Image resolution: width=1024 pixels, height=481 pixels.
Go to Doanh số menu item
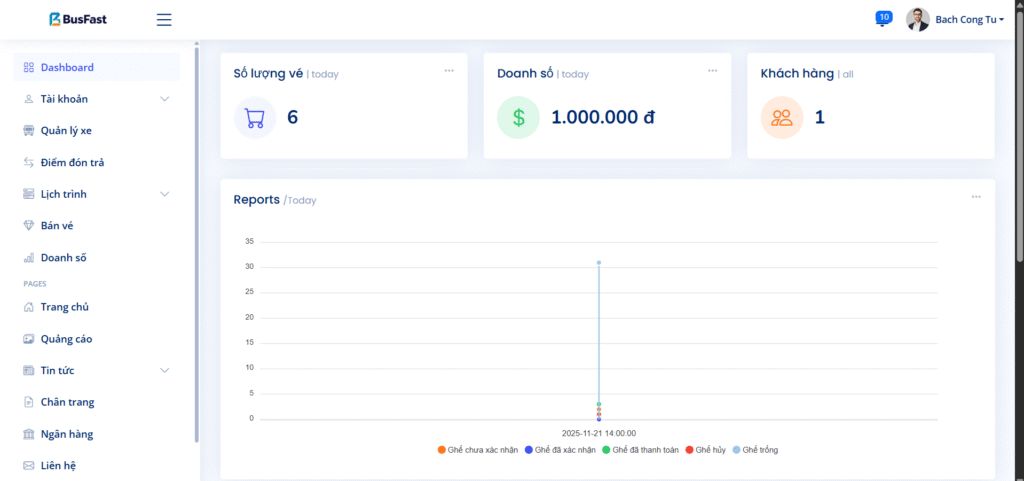coord(63,257)
